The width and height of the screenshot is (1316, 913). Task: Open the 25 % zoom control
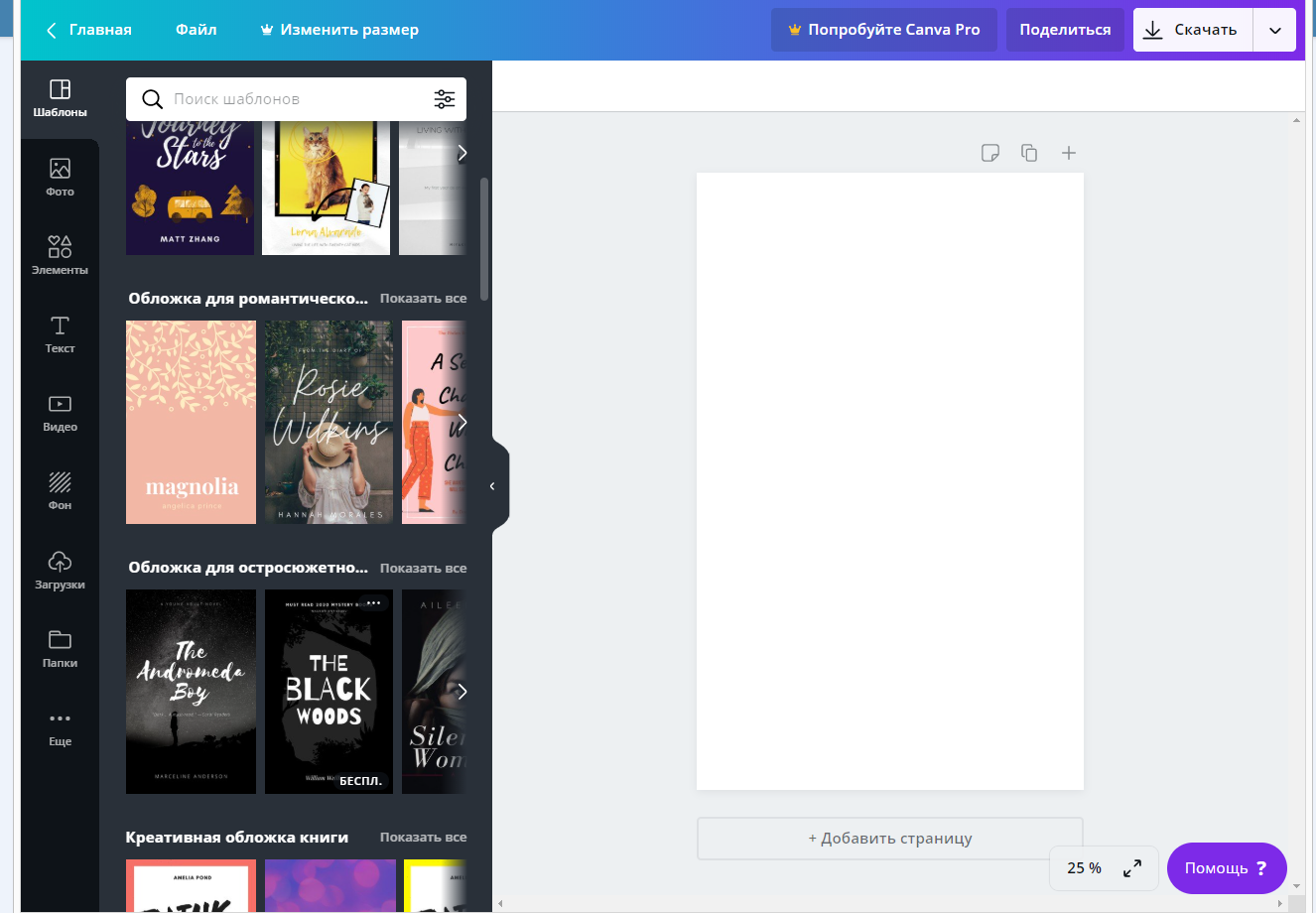pyautogui.click(x=1084, y=868)
